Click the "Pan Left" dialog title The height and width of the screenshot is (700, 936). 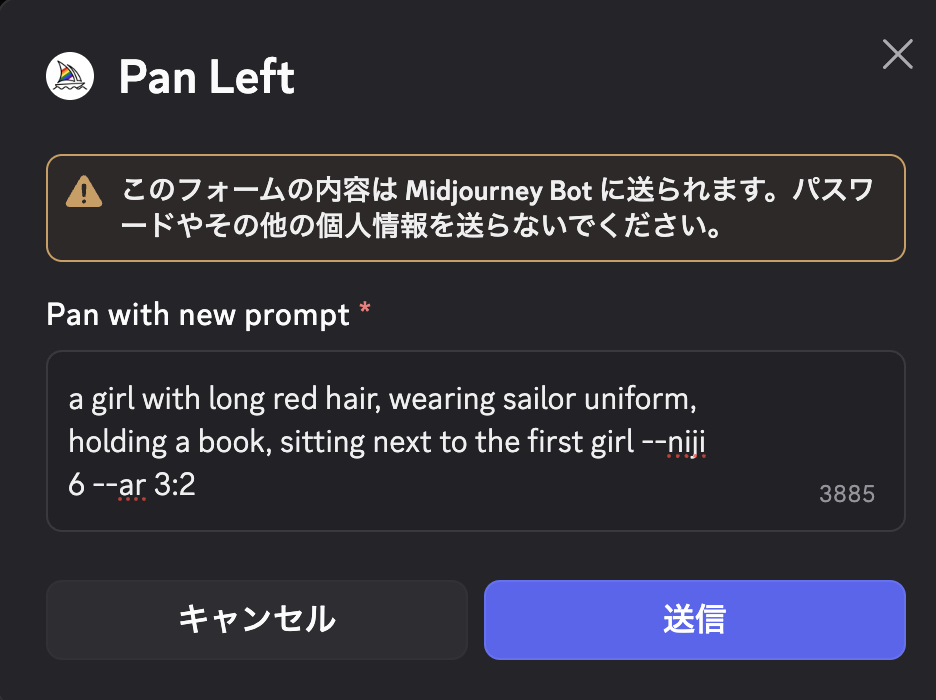pyautogui.click(x=207, y=77)
